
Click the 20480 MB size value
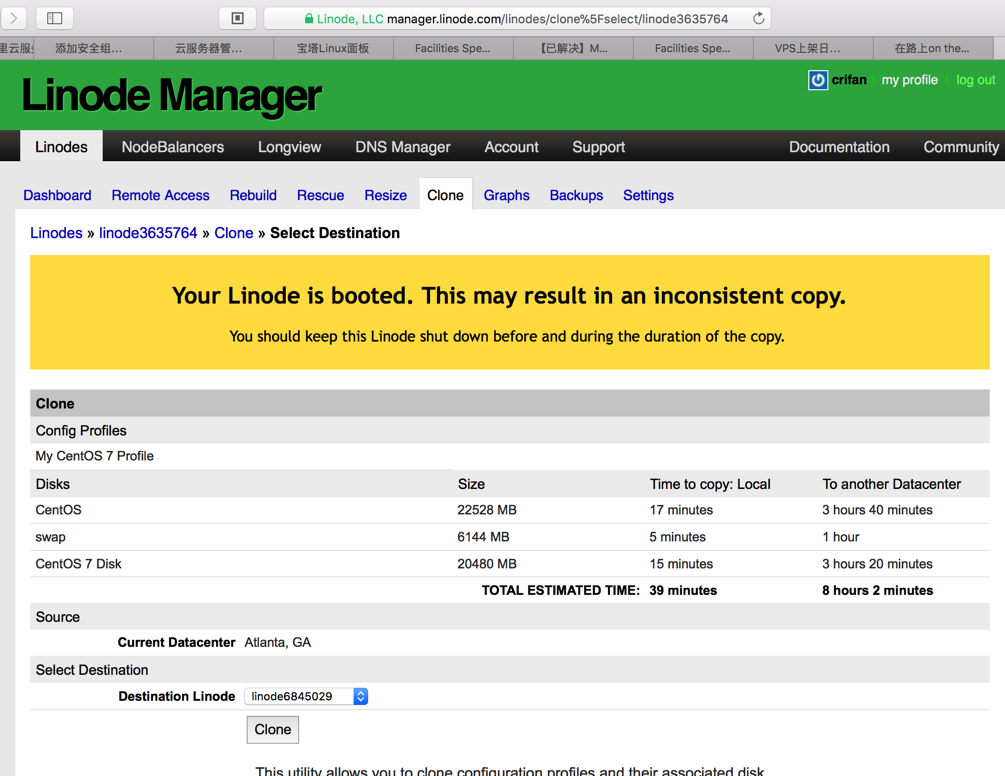pos(486,563)
